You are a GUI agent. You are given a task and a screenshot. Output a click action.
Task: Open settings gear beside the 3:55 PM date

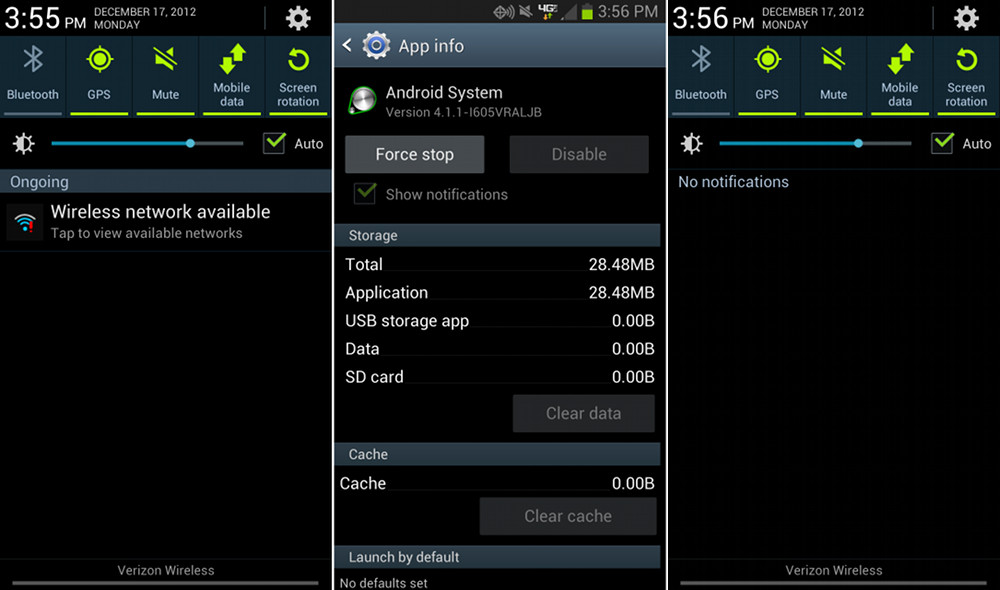(x=298, y=18)
